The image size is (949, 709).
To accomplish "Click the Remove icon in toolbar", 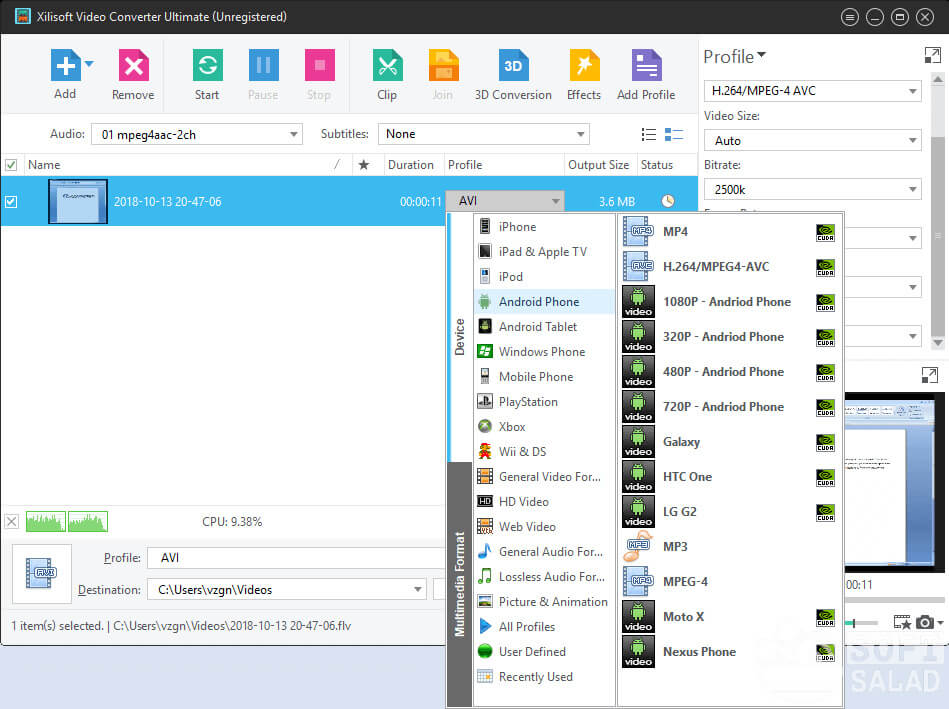I will pos(133,67).
